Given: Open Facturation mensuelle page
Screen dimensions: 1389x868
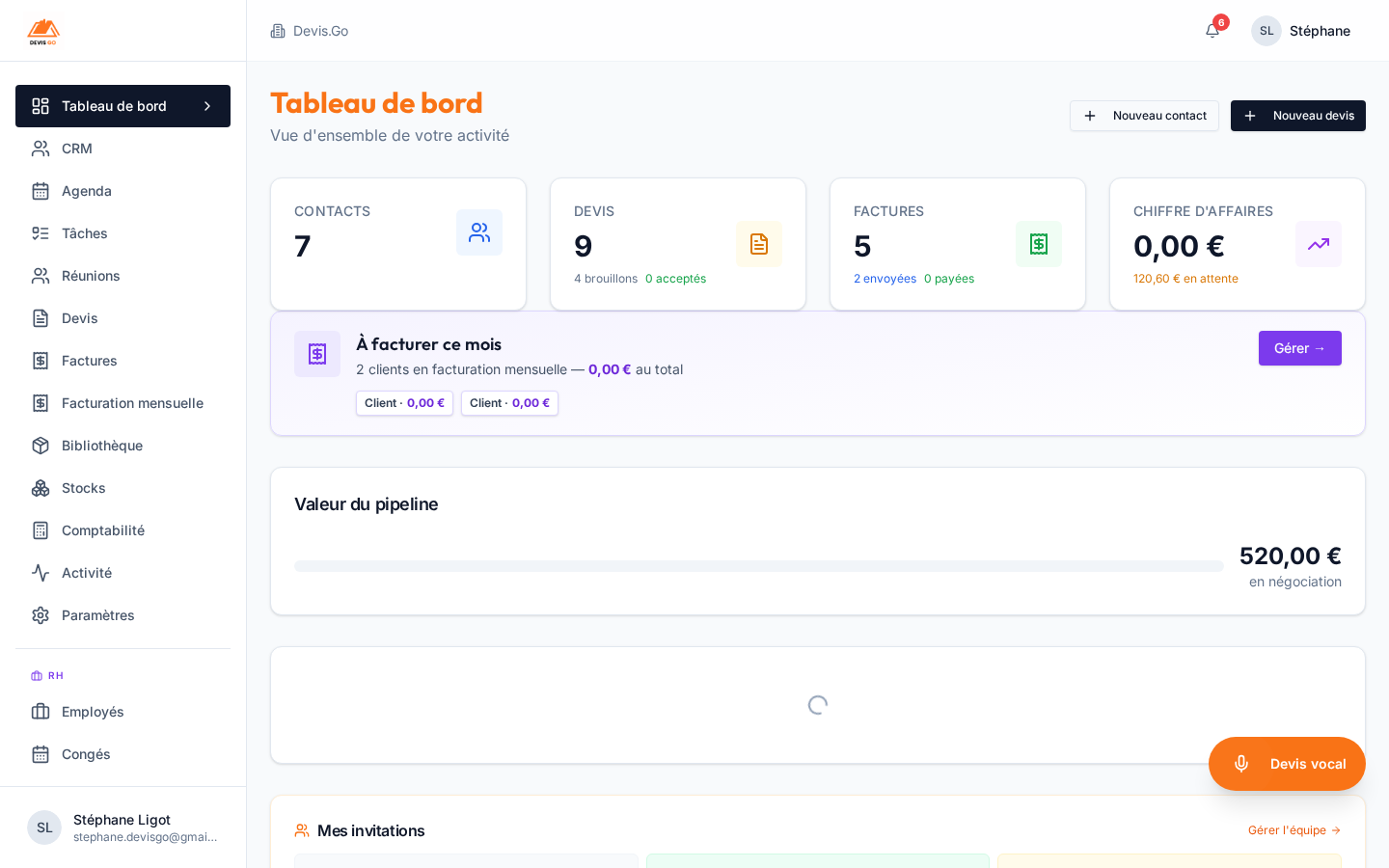Looking at the screenshot, I should [x=123, y=403].
